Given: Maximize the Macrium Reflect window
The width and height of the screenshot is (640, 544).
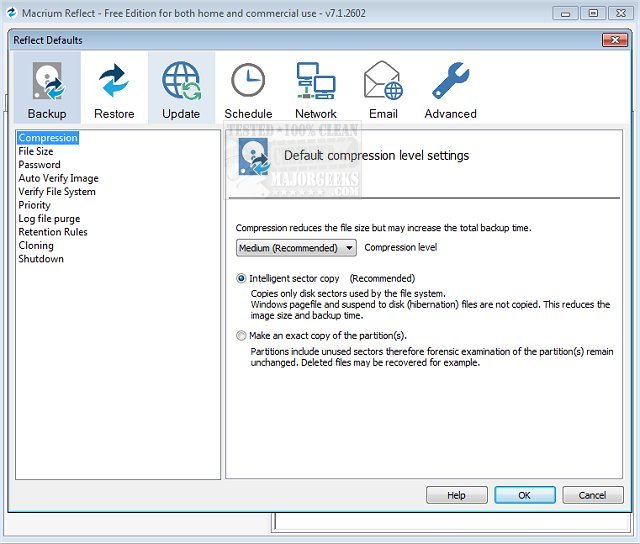Looking at the screenshot, I should 593,13.
